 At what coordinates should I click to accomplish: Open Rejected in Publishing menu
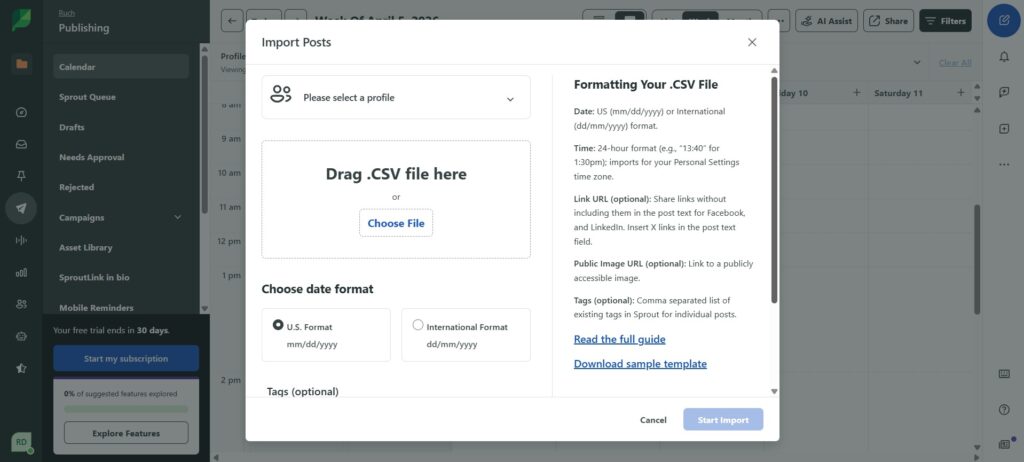[121, 188]
